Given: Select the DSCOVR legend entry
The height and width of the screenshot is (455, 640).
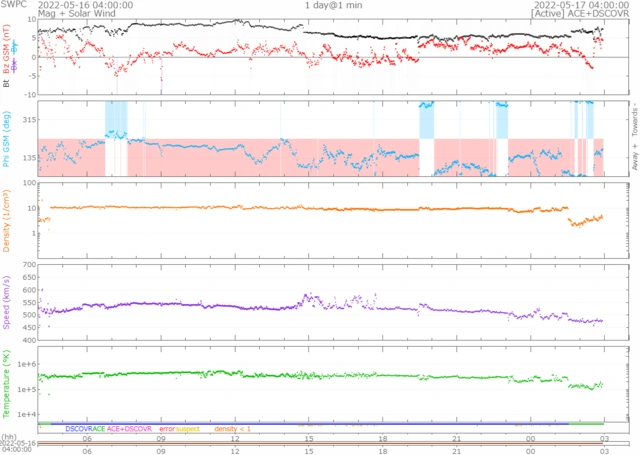Looking at the screenshot, I should (79, 429).
